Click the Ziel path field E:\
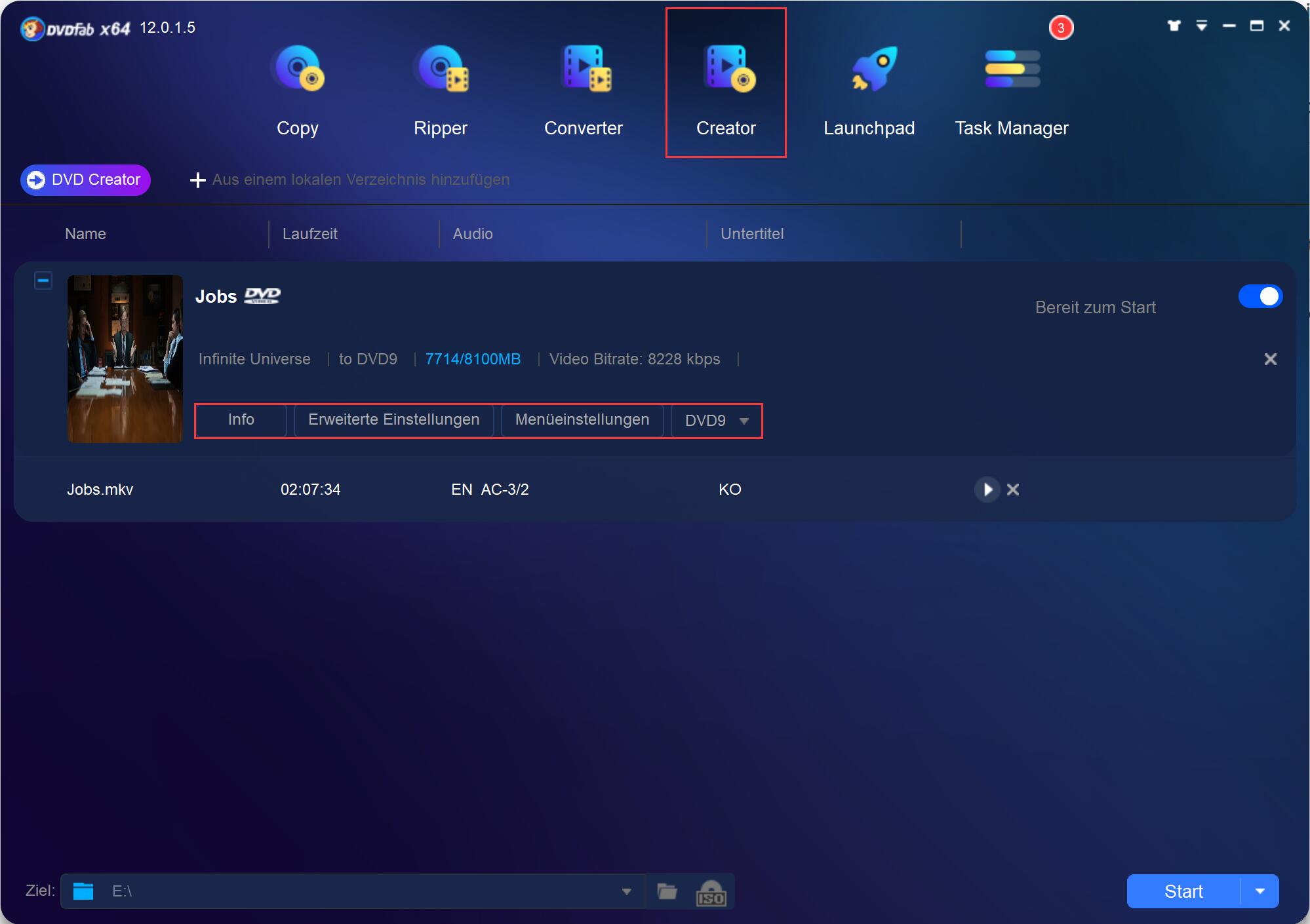The image size is (1310, 924). pos(354,891)
